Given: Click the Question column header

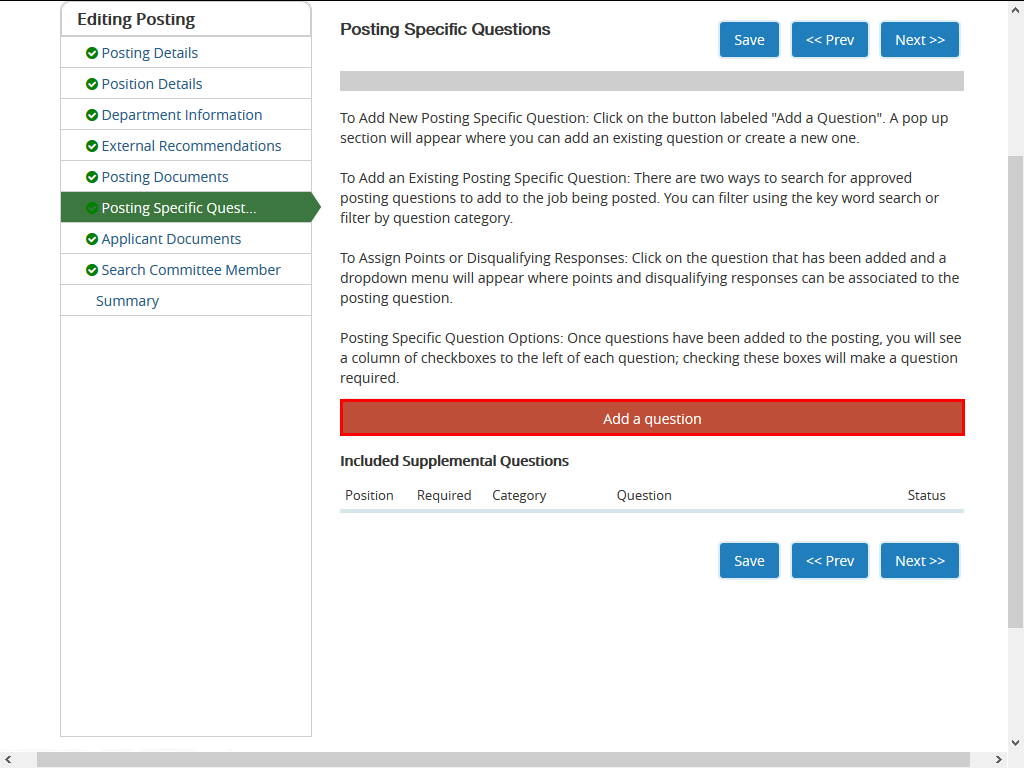Looking at the screenshot, I should [x=644, y=495].
